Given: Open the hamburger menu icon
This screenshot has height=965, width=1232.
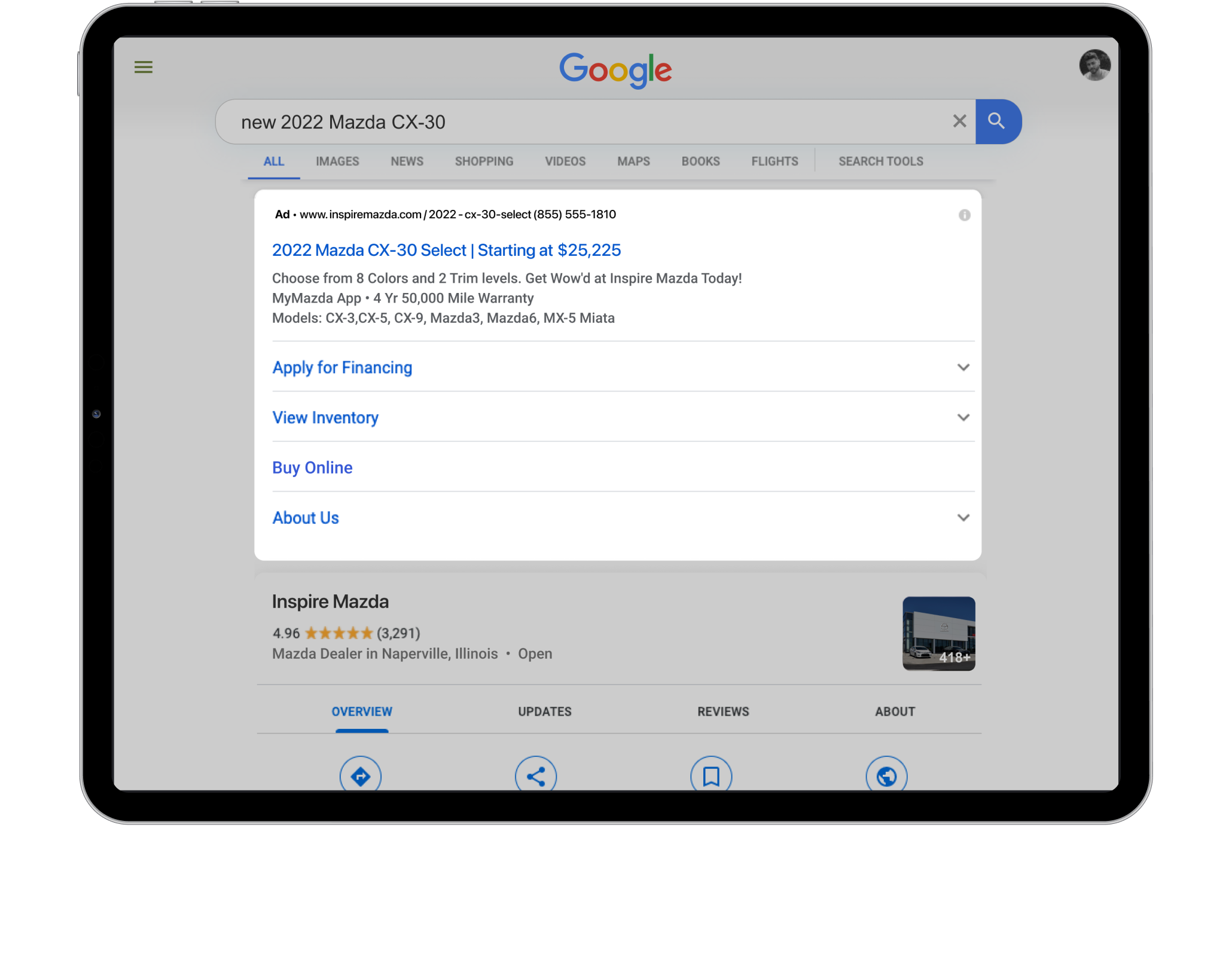Looking at the screenshot, I should 143,67.
